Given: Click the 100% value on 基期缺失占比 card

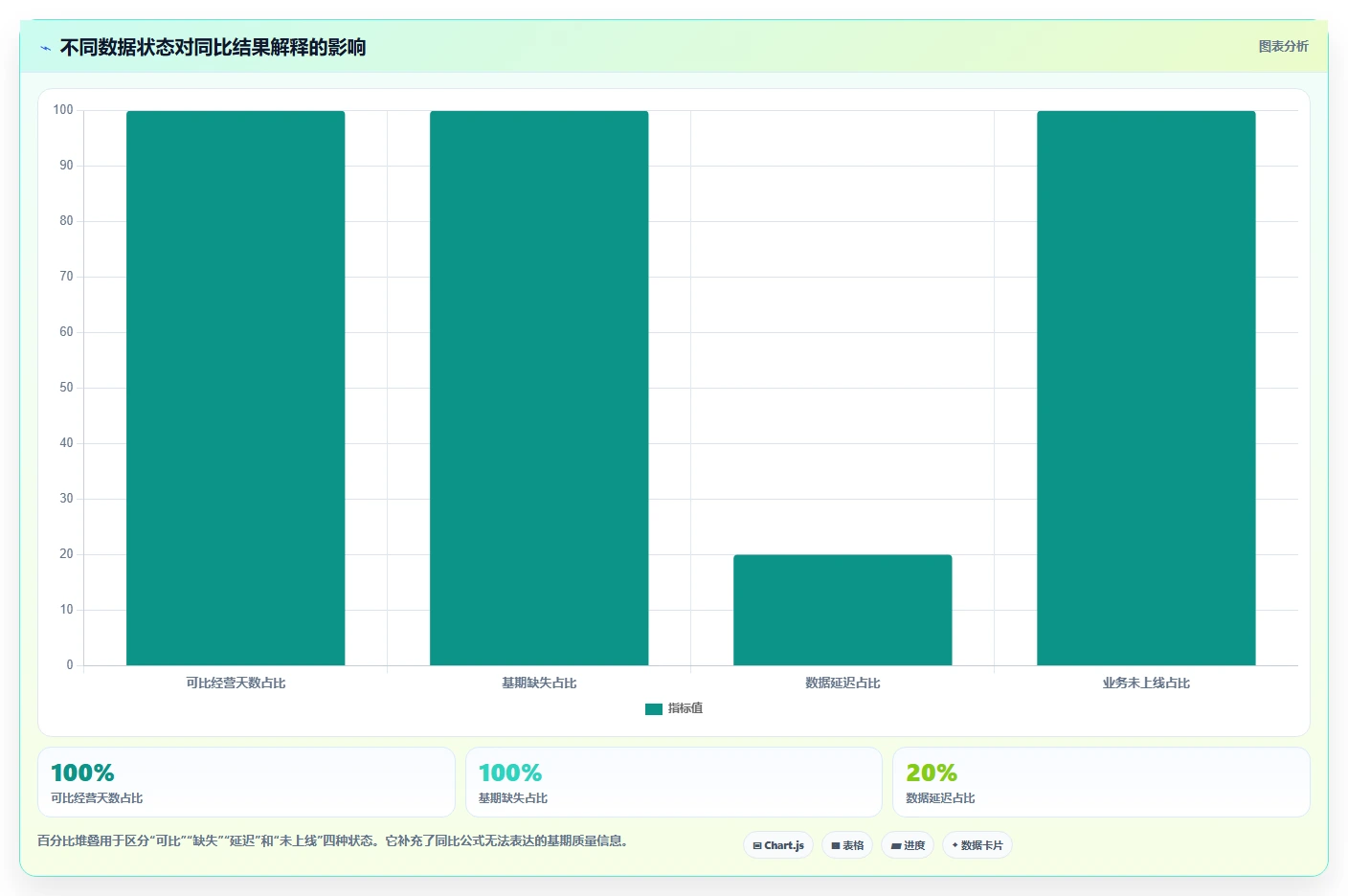Looking at the screenshot, I should click(510, 773).
